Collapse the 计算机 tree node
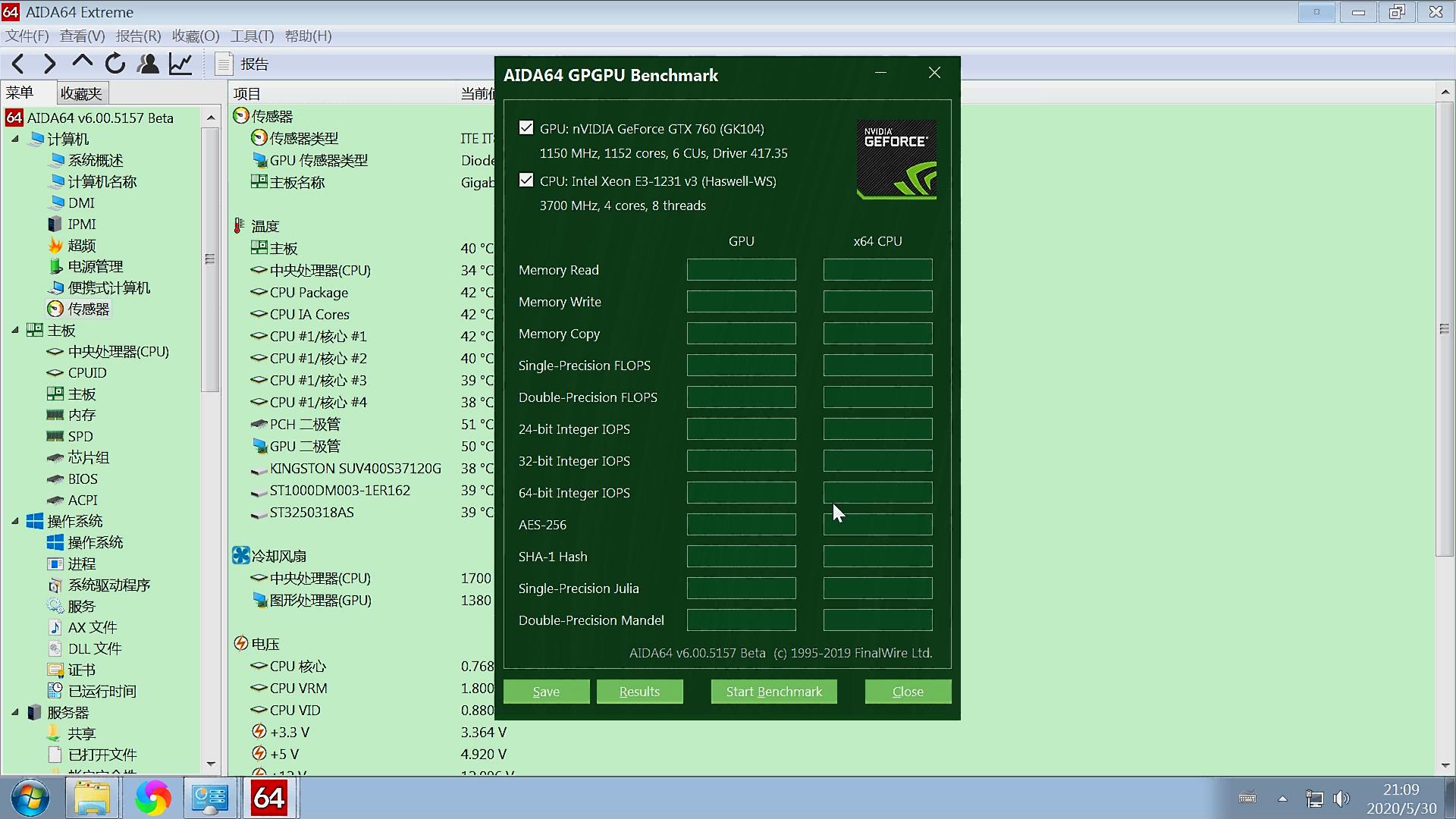 pyautogui.click(x=15, y=139)
